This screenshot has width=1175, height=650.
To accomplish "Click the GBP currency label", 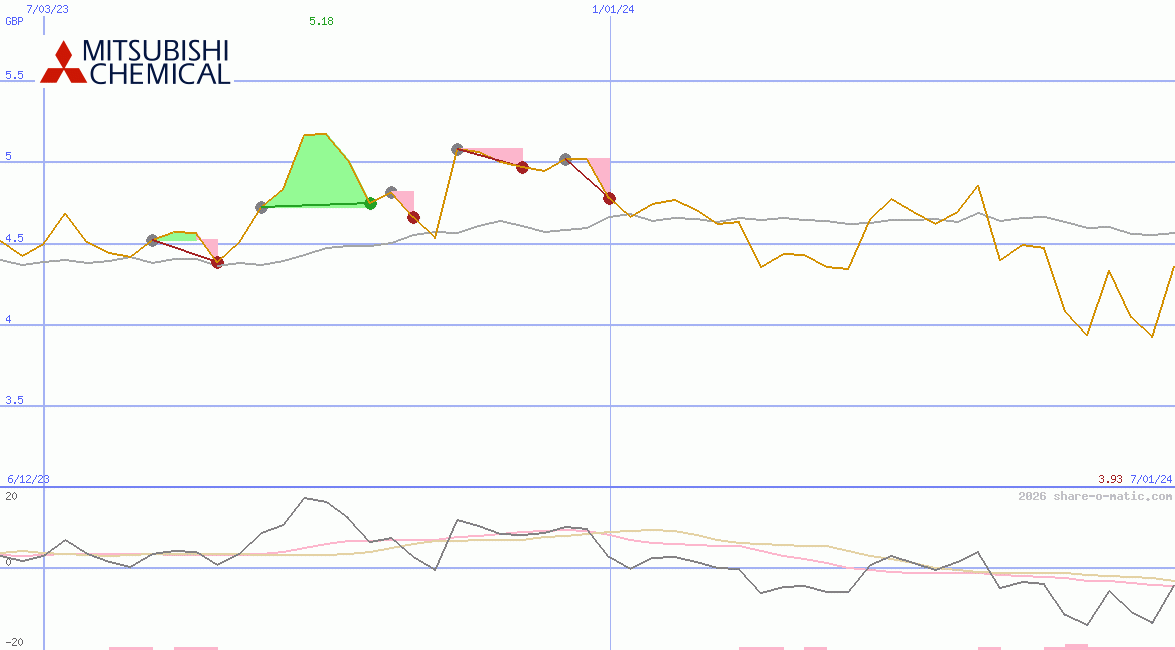I will pos(14,21).
